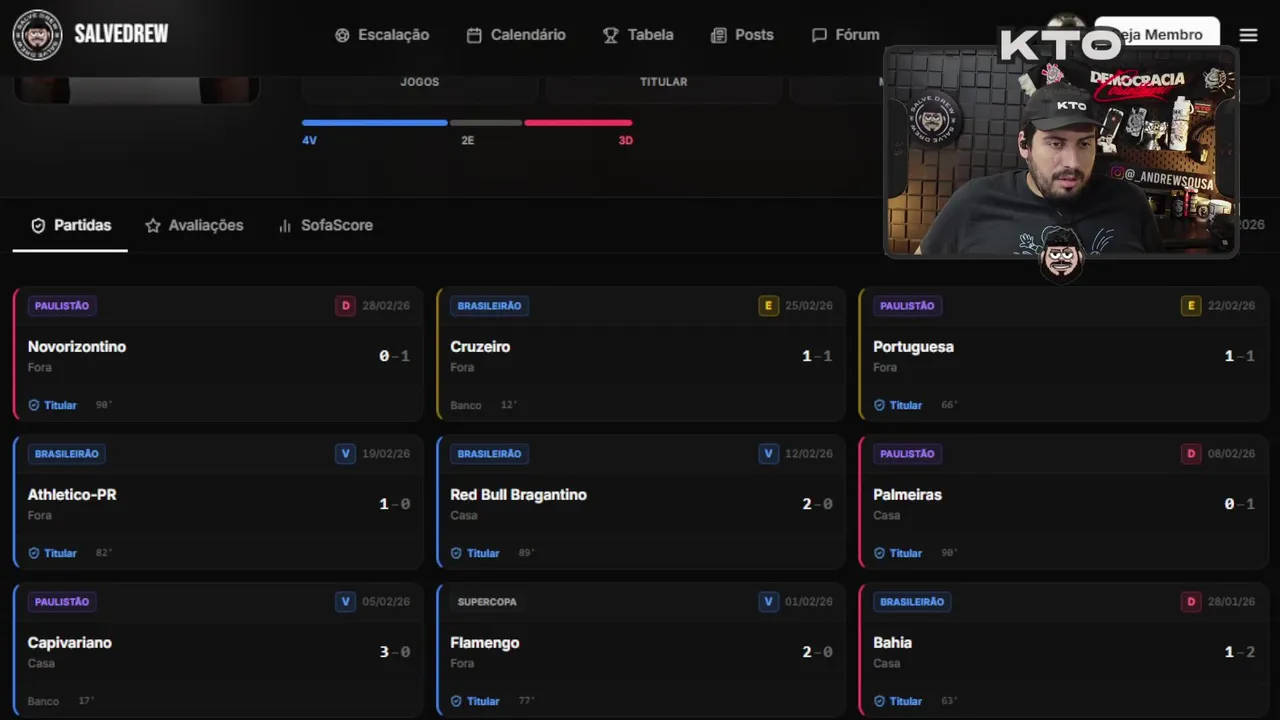Image resolution: width=1280 pixels, height=720 pixels.
Task: Click the D result badge on Palmeiras card
Action: click(1191, 454)
